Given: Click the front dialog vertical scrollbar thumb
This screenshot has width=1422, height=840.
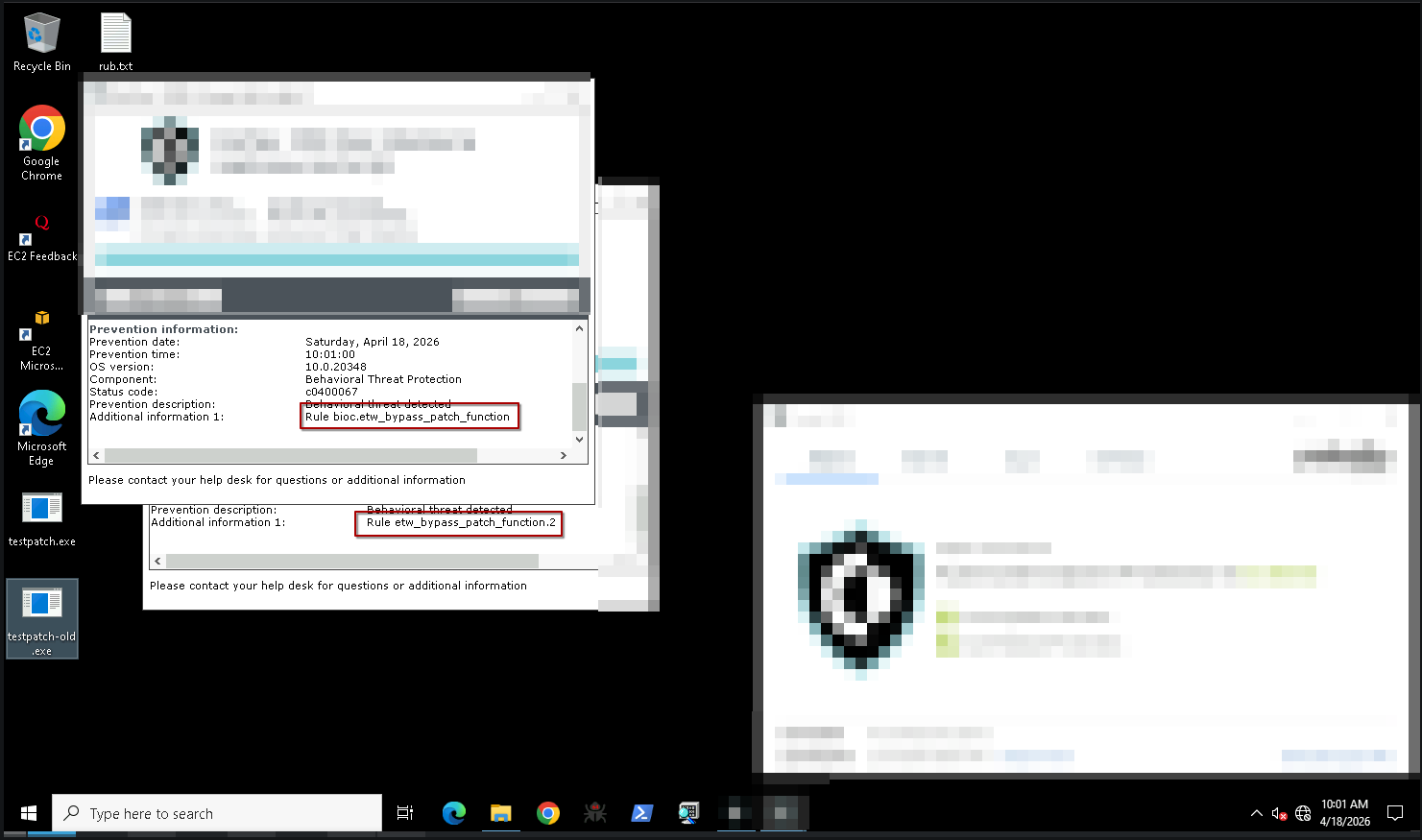Looking at the screenshot, I should pyautogui.click(x=579, y=406).
